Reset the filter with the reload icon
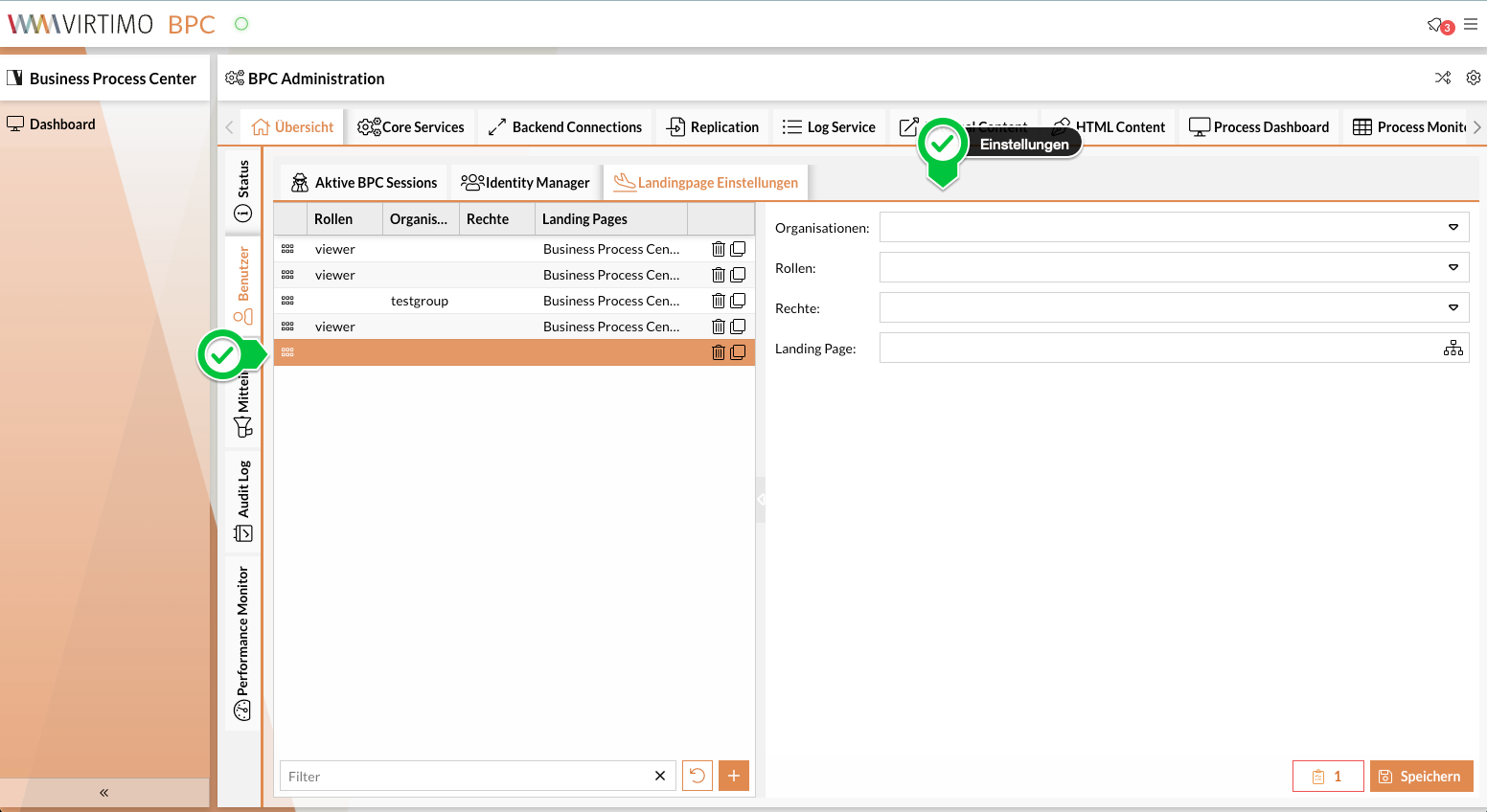The height and width of the screenshot is (812, 1487). coord(698,776)
